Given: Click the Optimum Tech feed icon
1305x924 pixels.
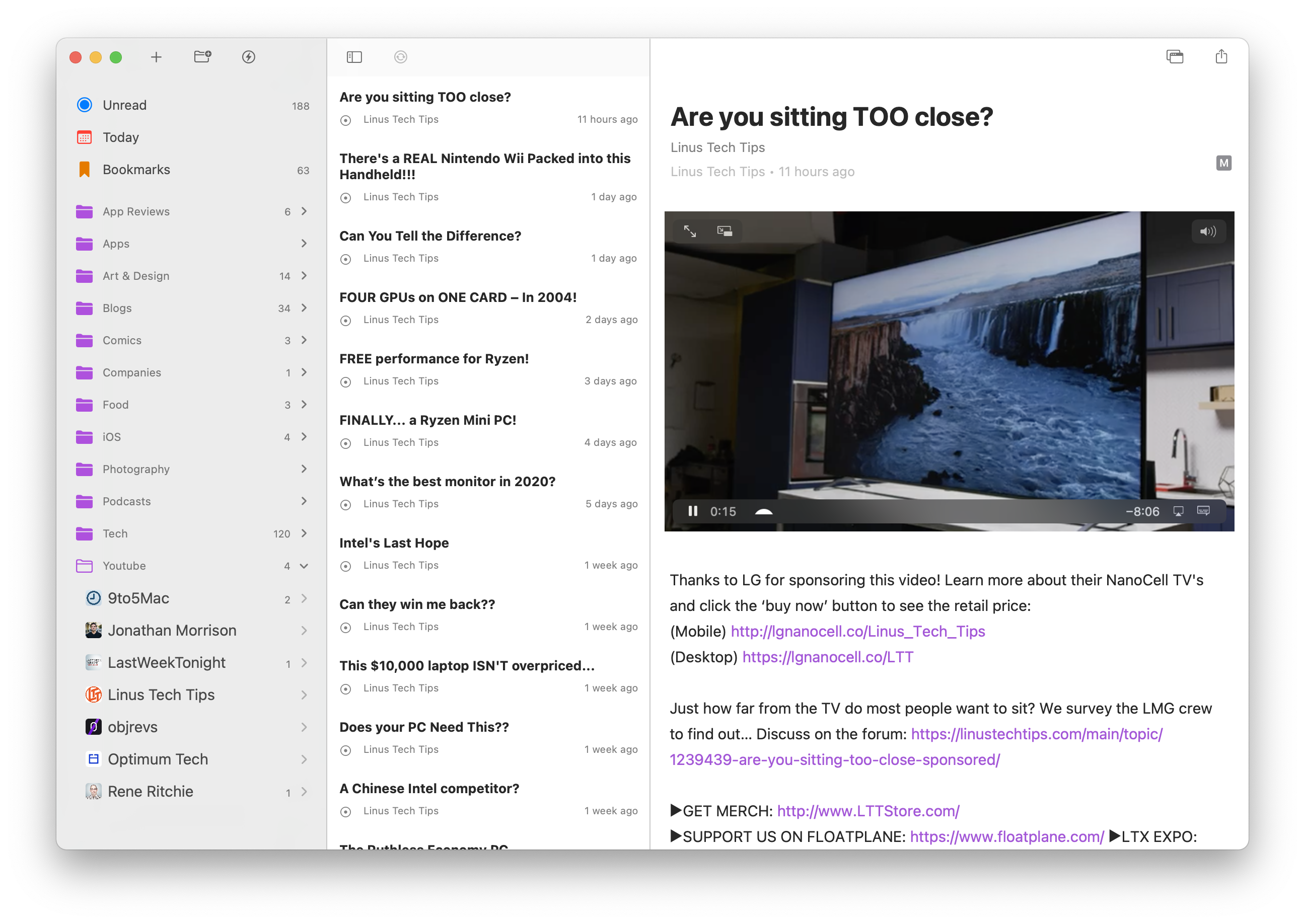Looking at the screenshot, I should click(x=93, y=759).
